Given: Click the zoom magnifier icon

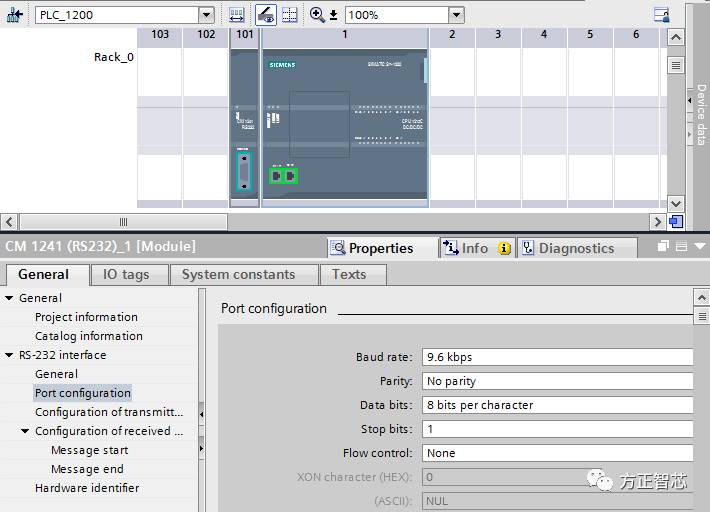Looking at the screenshot, I should (x=317, y=15).
